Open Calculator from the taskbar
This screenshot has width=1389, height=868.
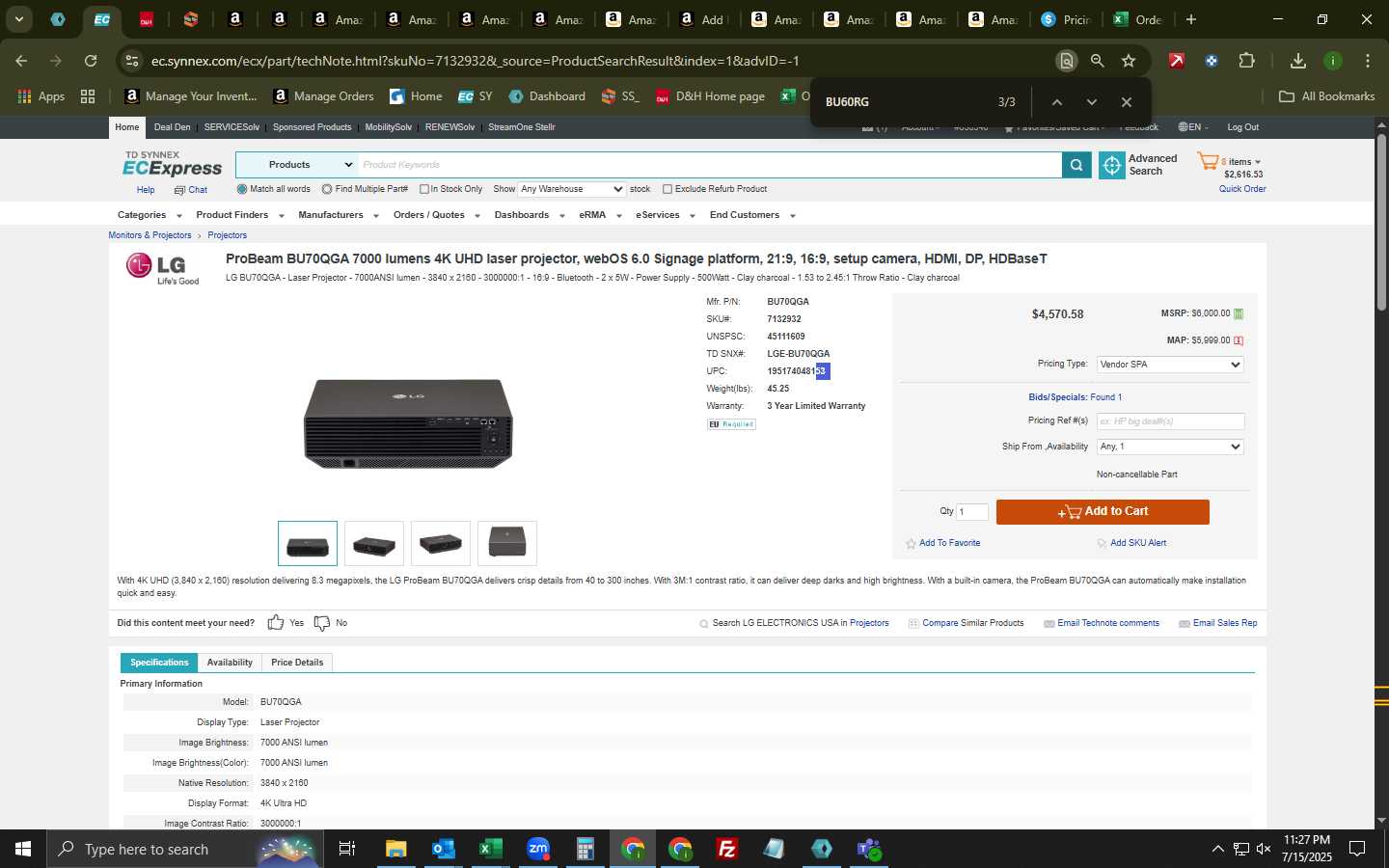pyautogui.click(x=585, y=849)
